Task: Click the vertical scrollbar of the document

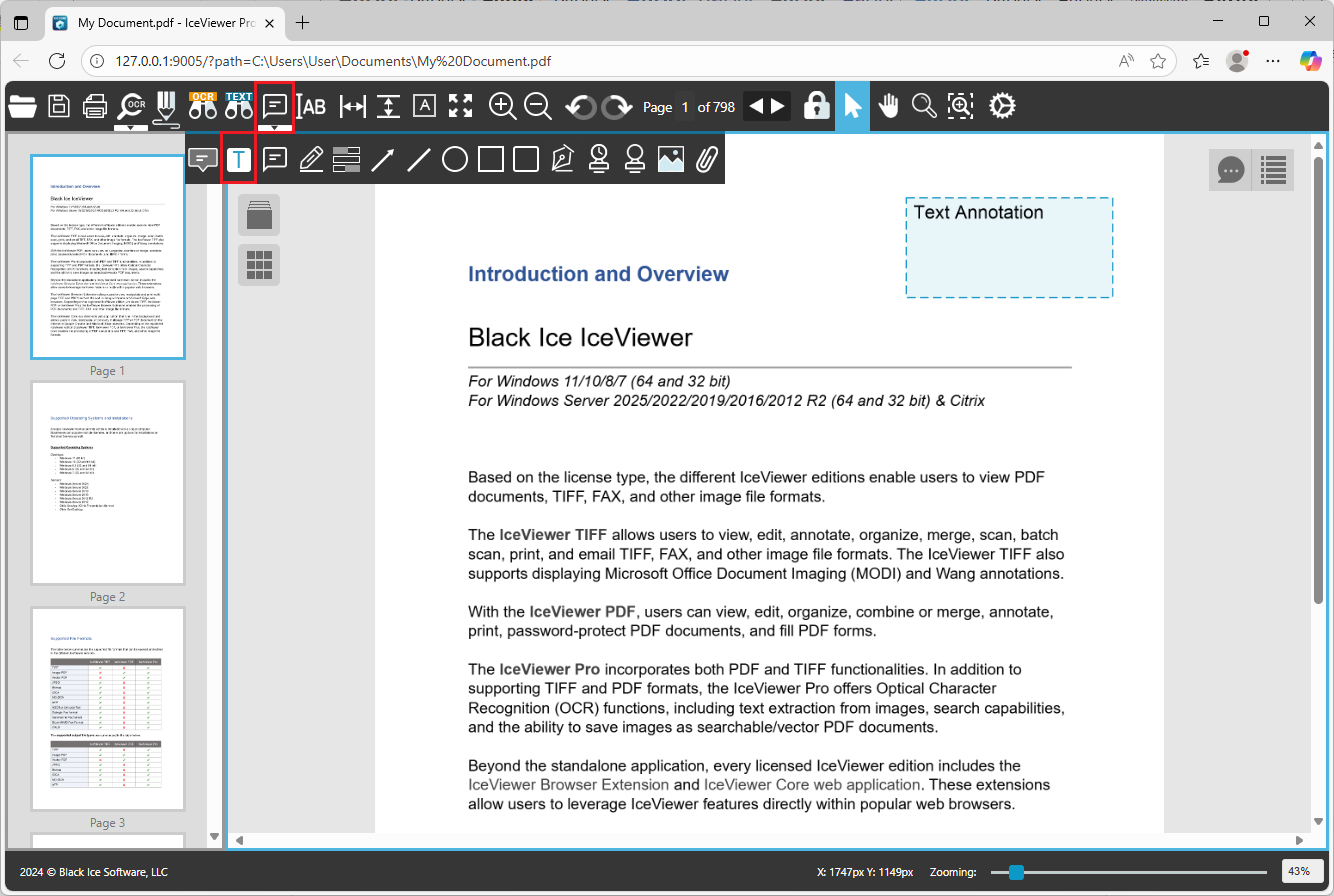Action: (x=1318, y=378)
